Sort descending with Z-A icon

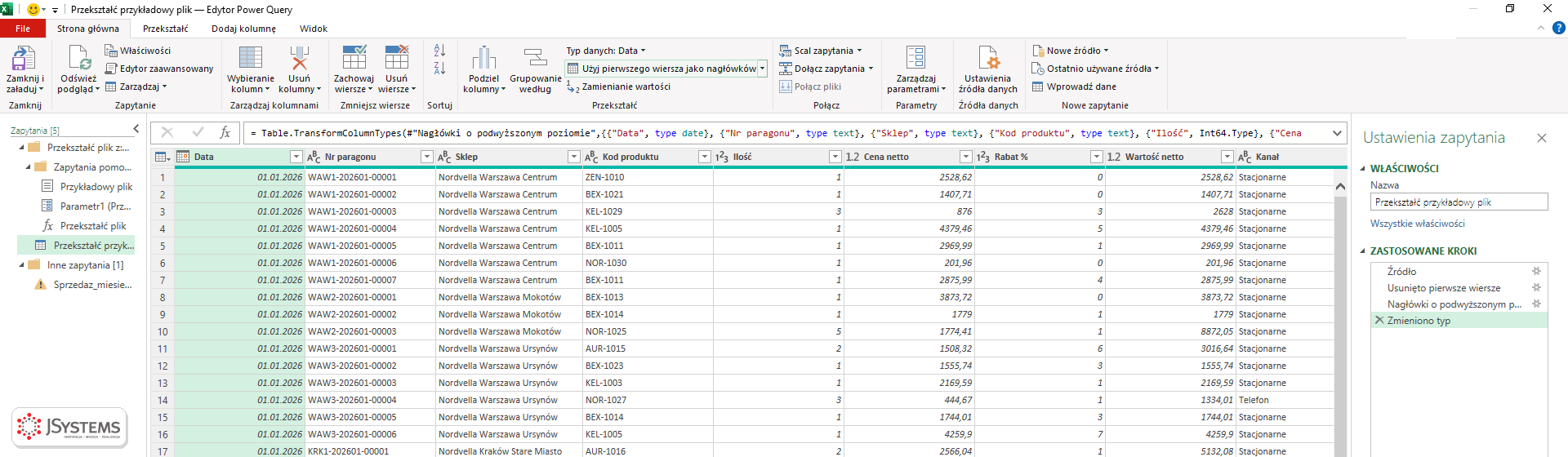point(439,69)
